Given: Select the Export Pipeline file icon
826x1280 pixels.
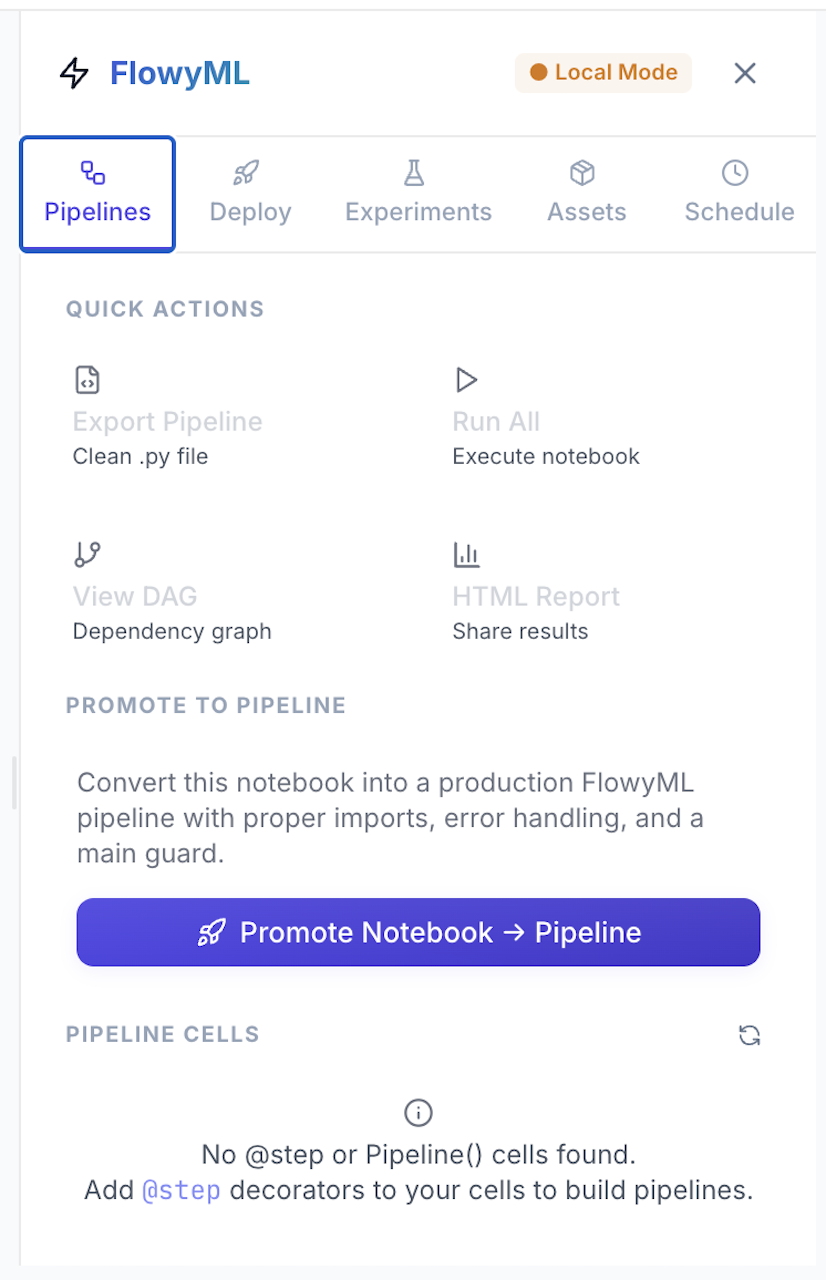Looking at the screenshot, I should 86,380.
